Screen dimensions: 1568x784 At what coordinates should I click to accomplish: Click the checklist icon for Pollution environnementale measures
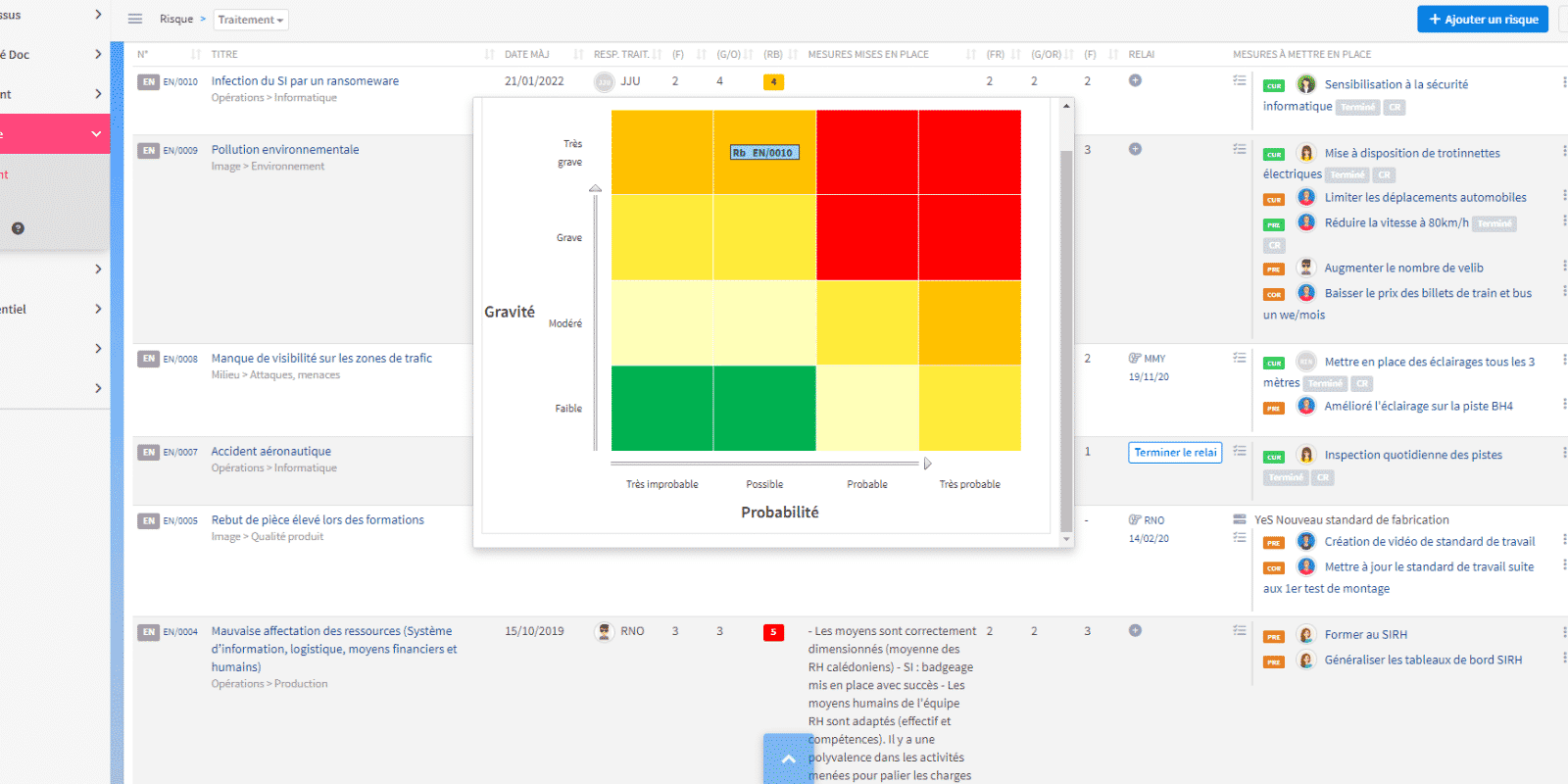[1240, 149]
